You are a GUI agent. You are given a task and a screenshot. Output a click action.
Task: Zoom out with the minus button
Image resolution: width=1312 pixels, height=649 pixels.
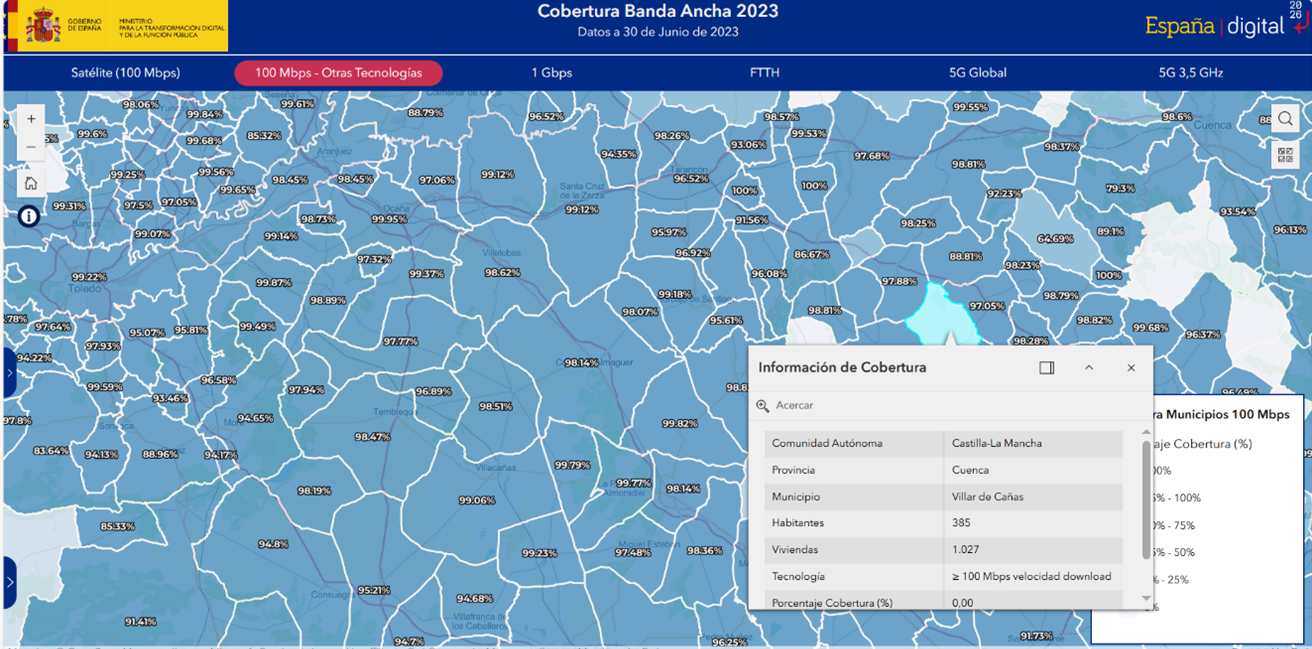31,147
